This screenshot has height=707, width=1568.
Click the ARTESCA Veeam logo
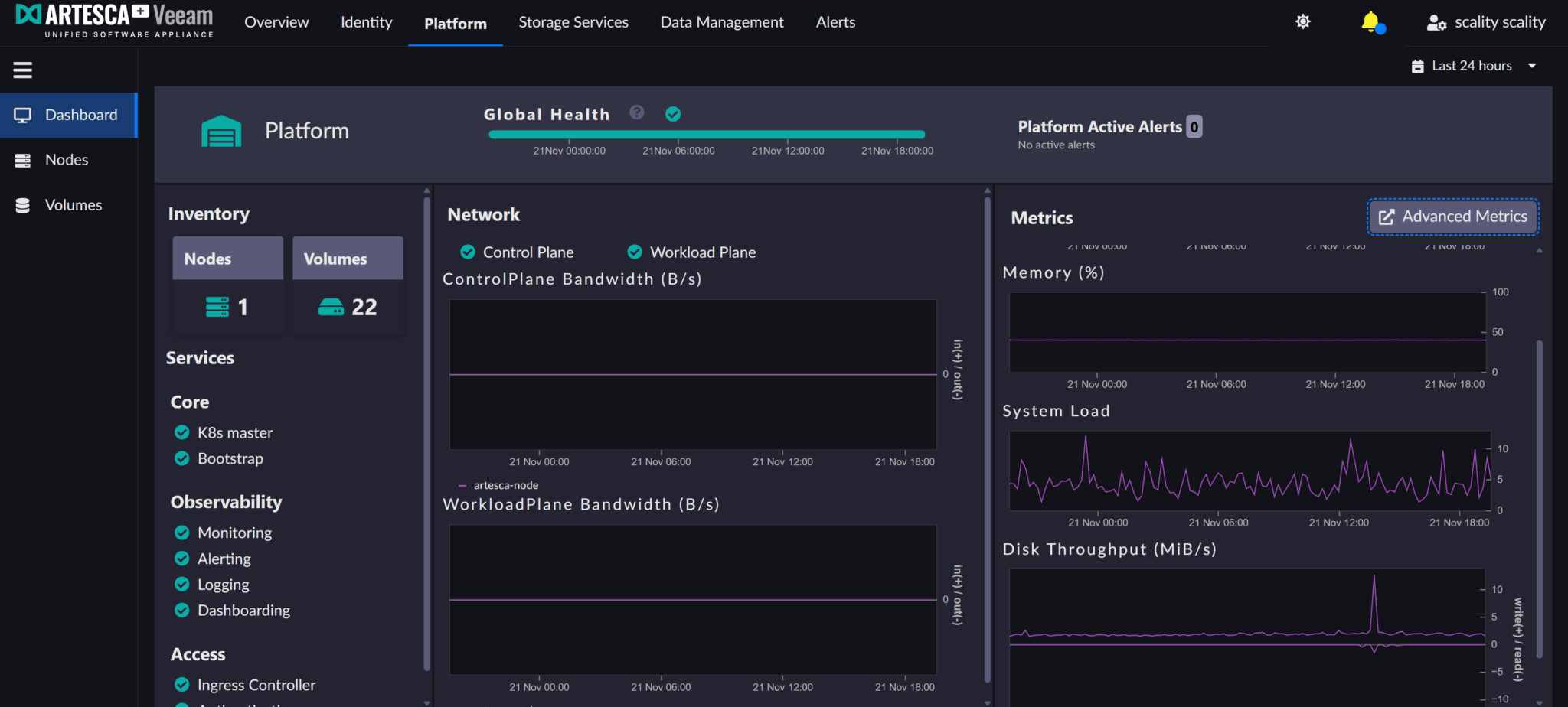(x=115, y=21)
